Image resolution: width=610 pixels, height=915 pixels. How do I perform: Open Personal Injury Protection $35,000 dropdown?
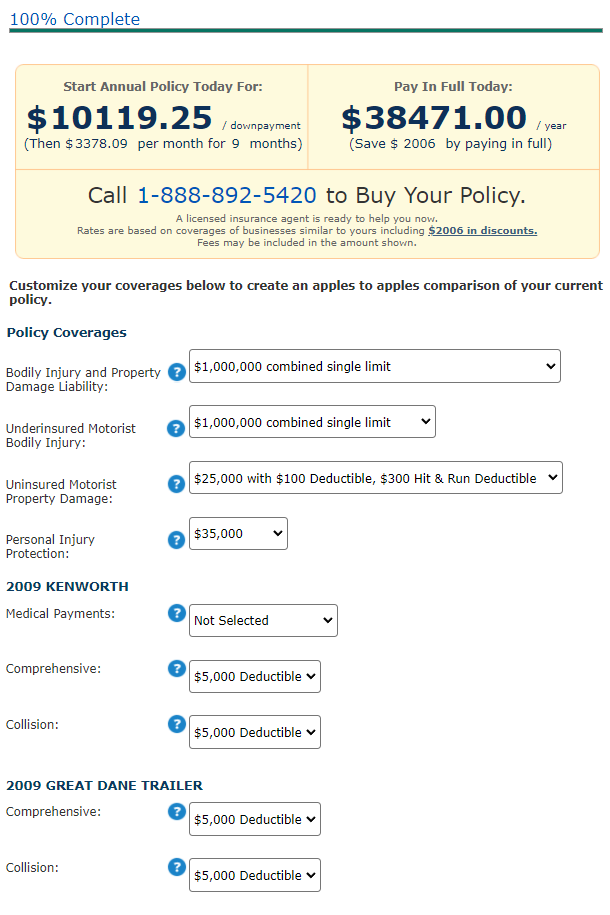tap(238, 533)
